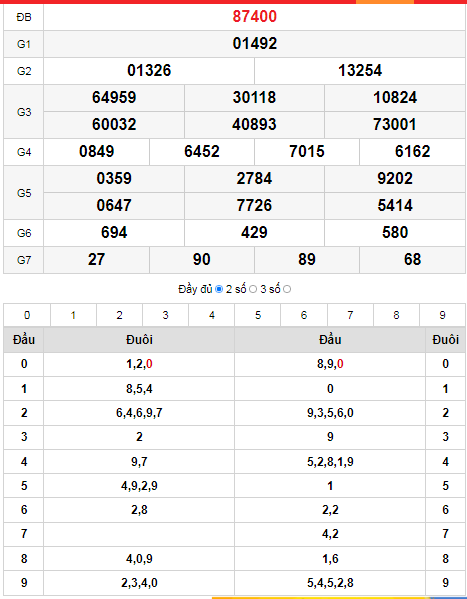Click the head digits cell "5,4,5,2,8"

(x=330, y=583)
